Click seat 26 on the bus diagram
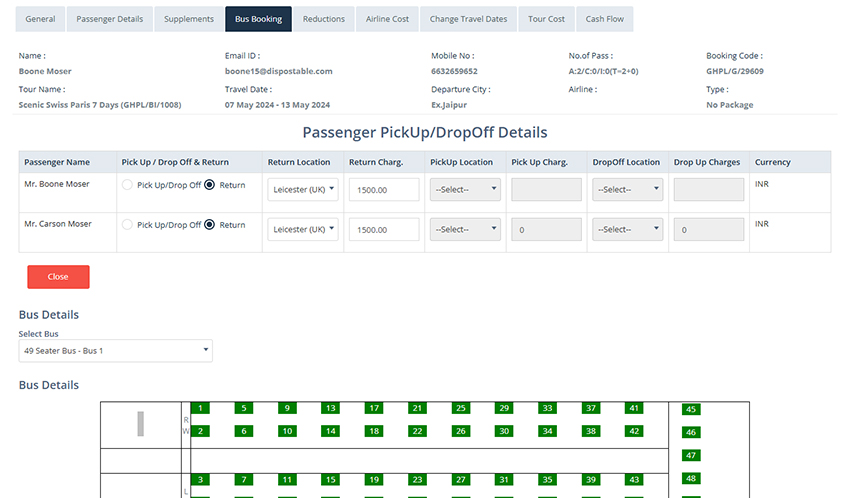Screen dimensions: 850x498 click(x=460, y=431)
